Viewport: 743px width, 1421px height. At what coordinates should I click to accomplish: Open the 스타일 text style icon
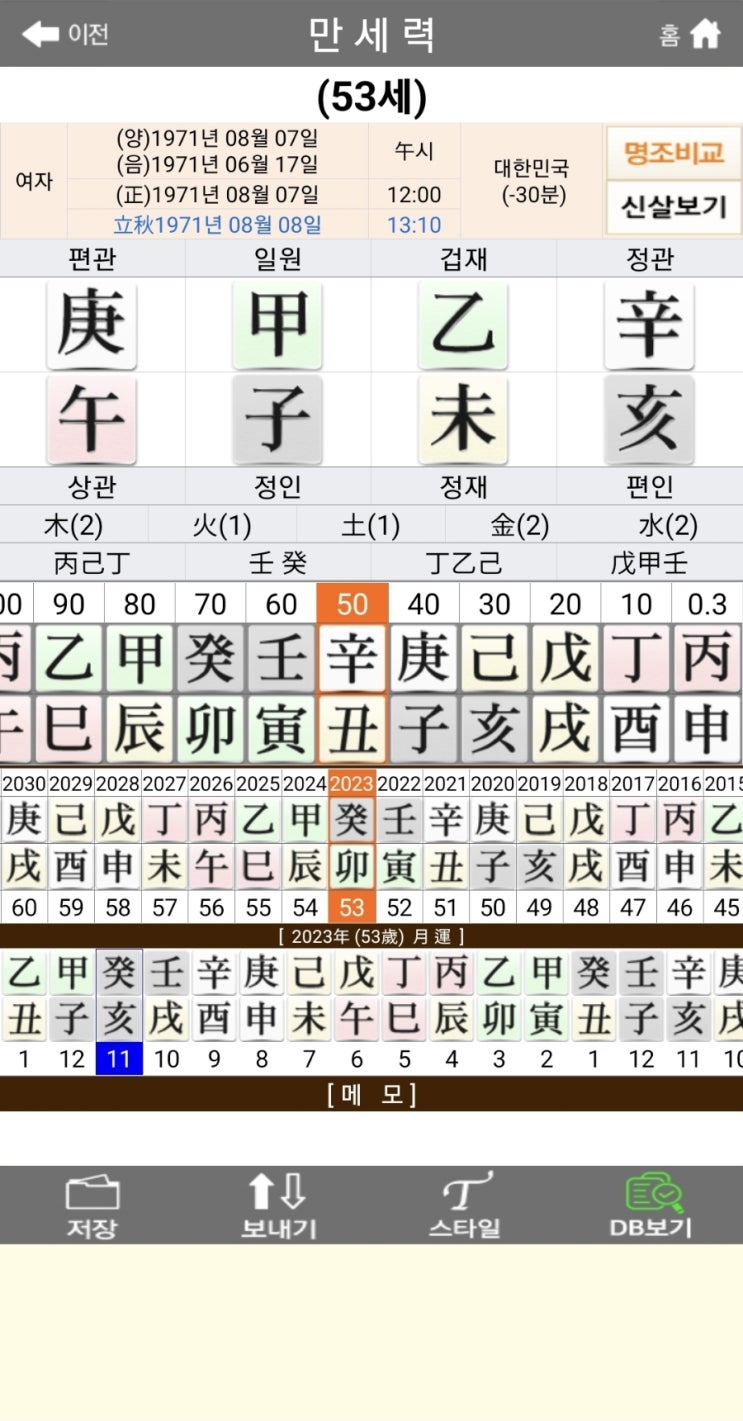coord(465,1206)
